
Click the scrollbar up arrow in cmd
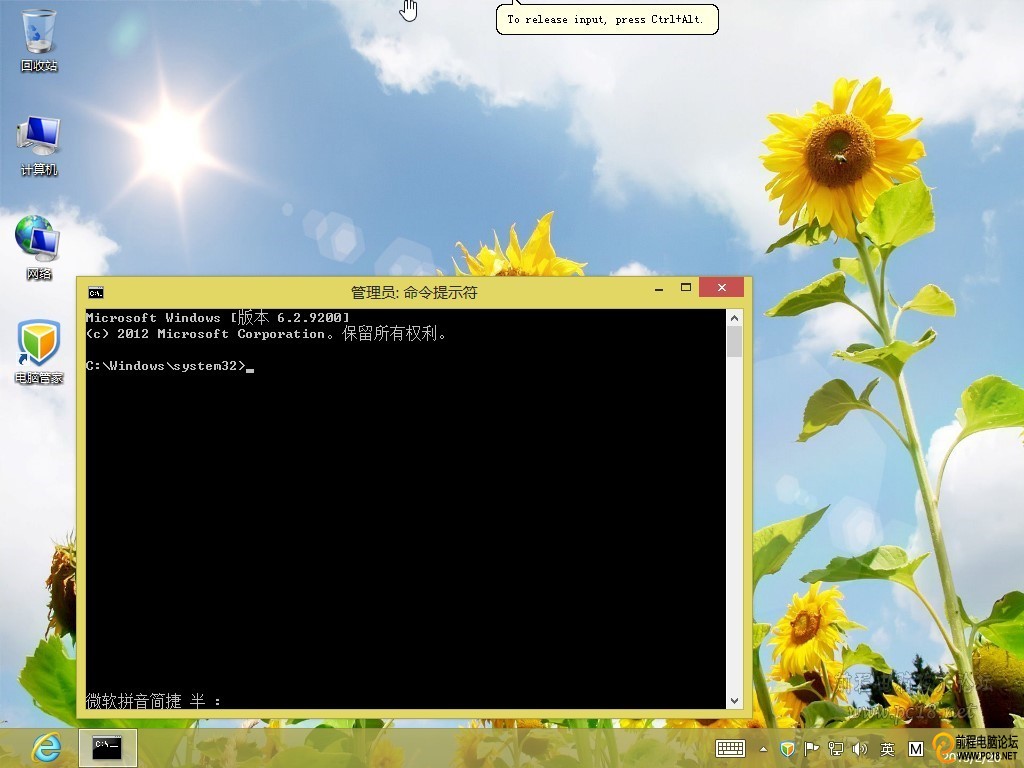[x=735, y=318]
